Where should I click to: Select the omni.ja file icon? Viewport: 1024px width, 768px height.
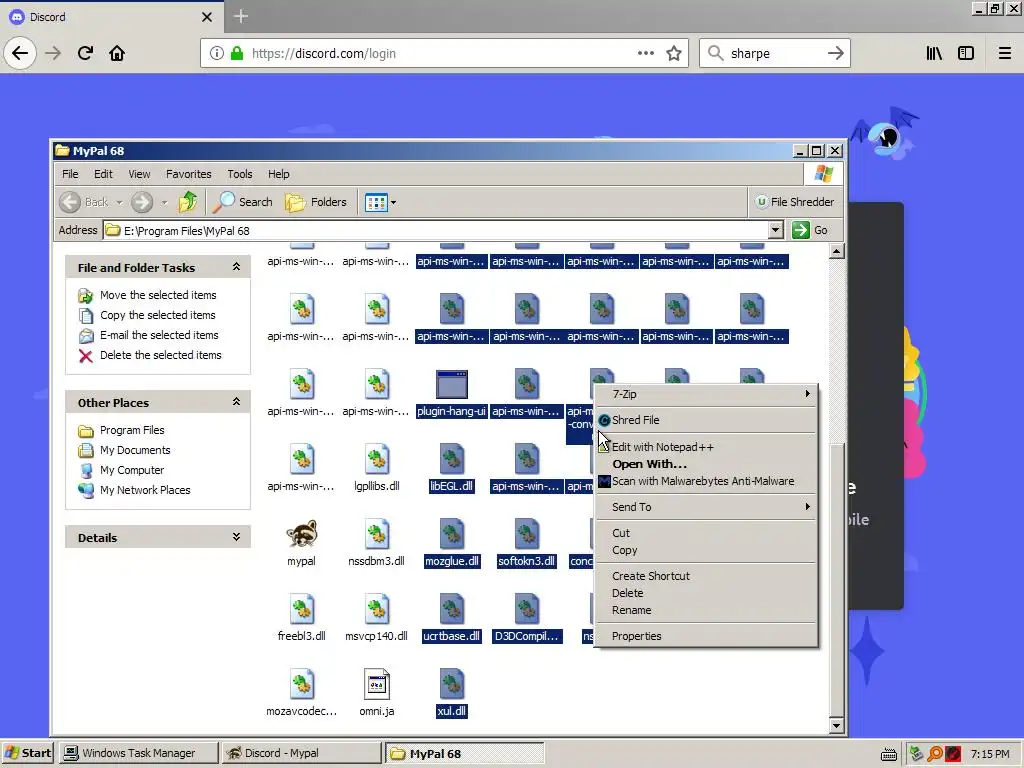tap(377, 684)
